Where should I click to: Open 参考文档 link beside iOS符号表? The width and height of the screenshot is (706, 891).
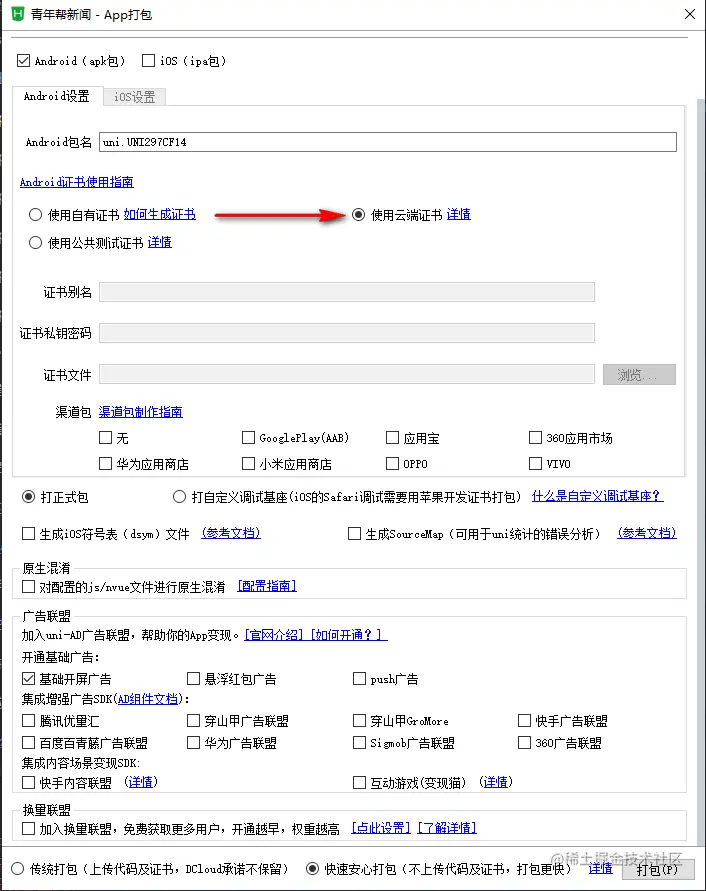231,533
